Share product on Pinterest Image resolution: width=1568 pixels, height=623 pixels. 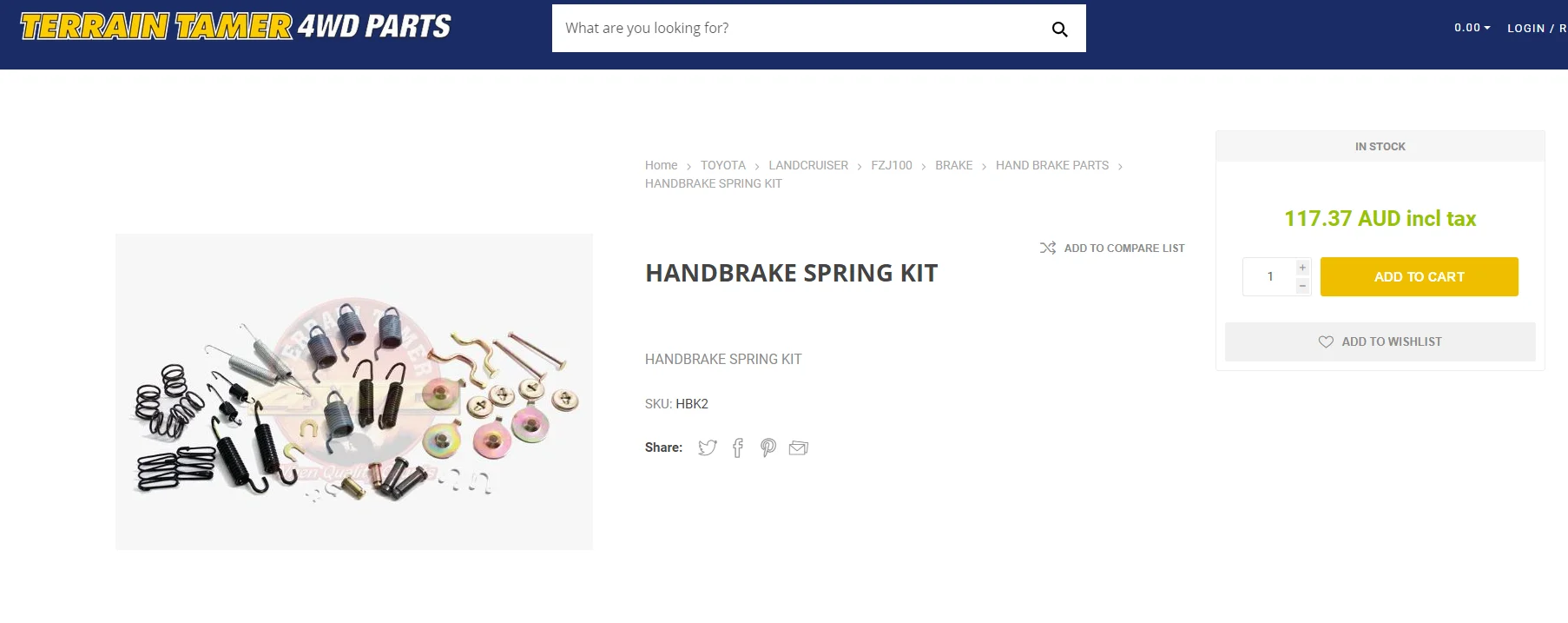(768, 447)
